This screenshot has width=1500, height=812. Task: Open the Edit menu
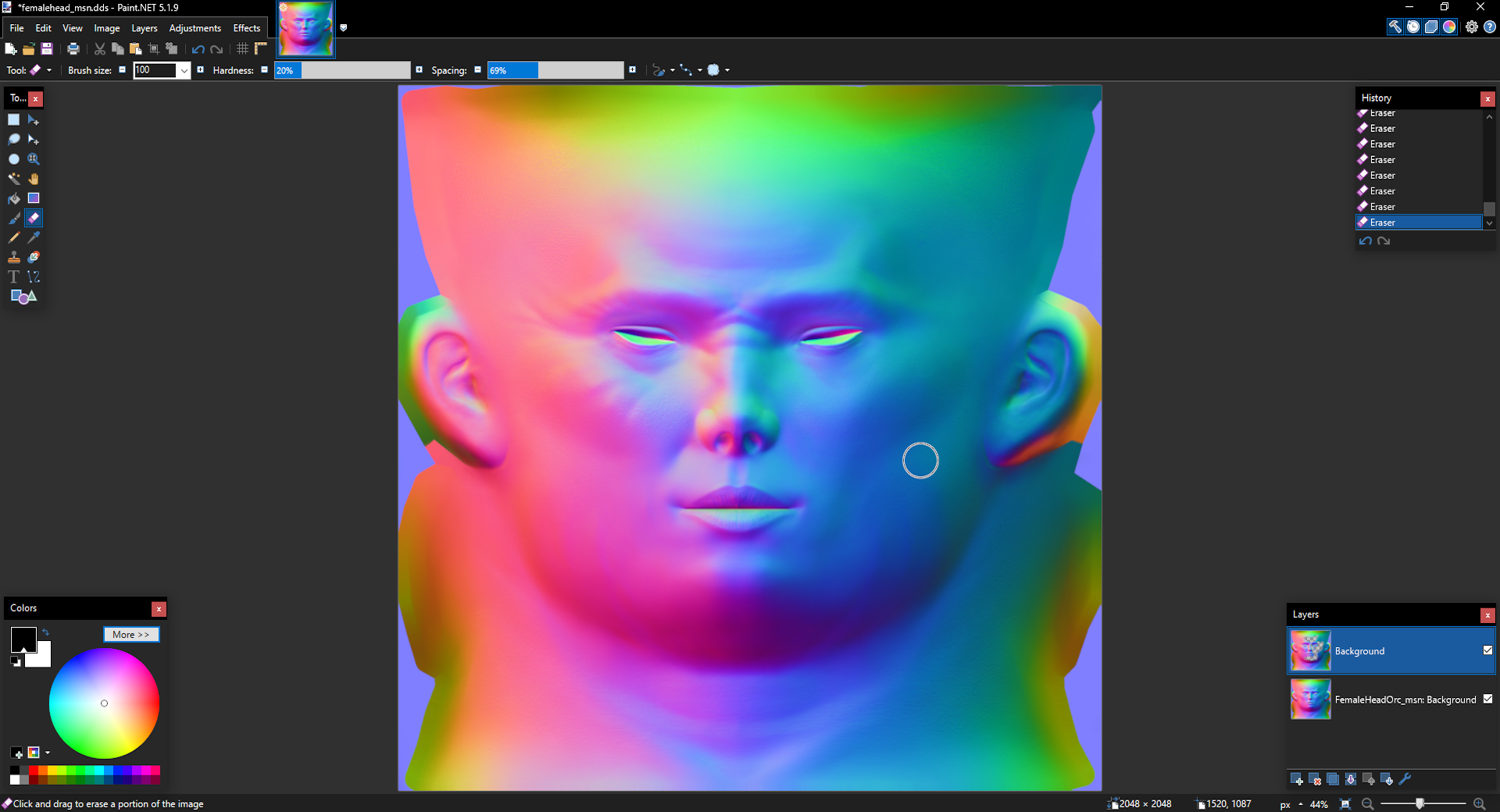pyautogui.click(x=43, y=28)
